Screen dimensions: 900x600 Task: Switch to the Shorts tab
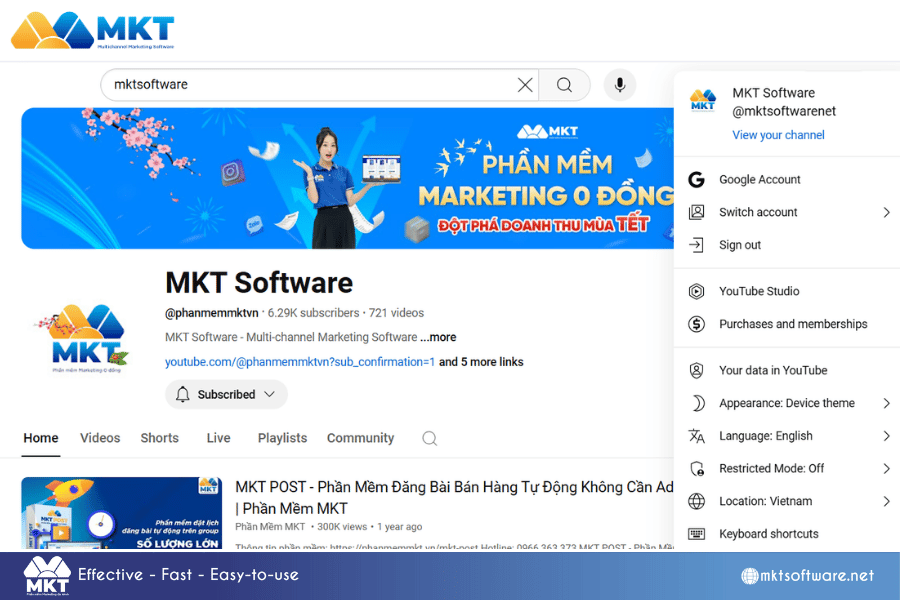click(x=160, y=438)
